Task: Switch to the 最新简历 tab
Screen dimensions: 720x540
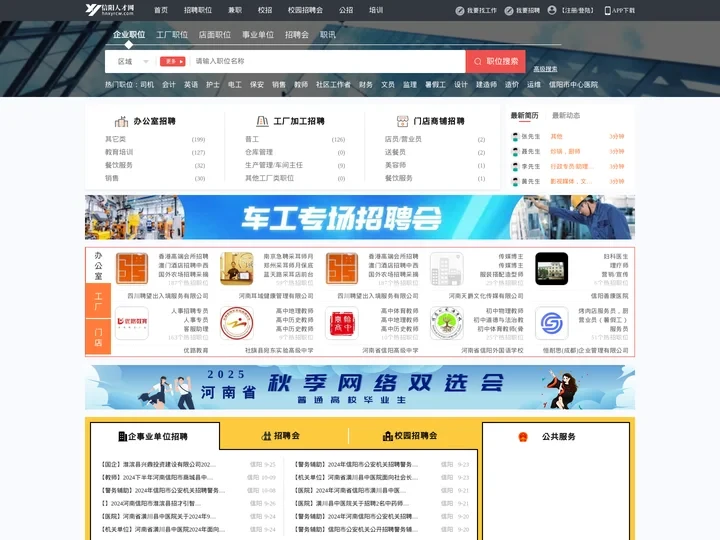Action: [524, 115]
